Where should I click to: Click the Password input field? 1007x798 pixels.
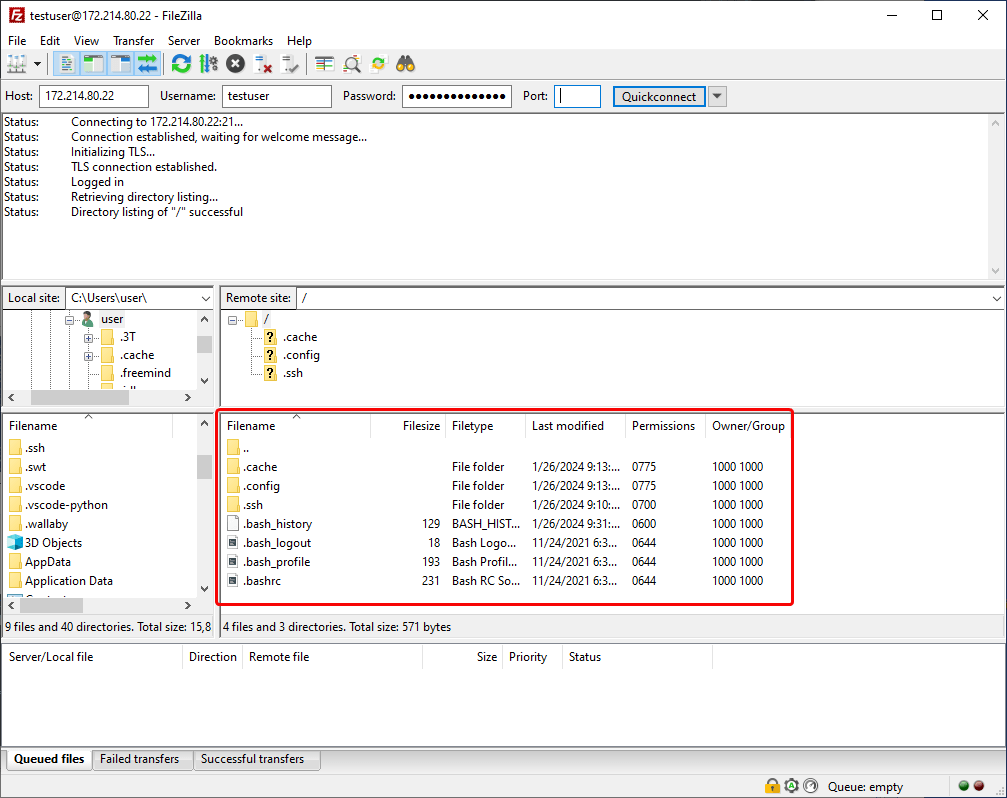tap(457, 96)
